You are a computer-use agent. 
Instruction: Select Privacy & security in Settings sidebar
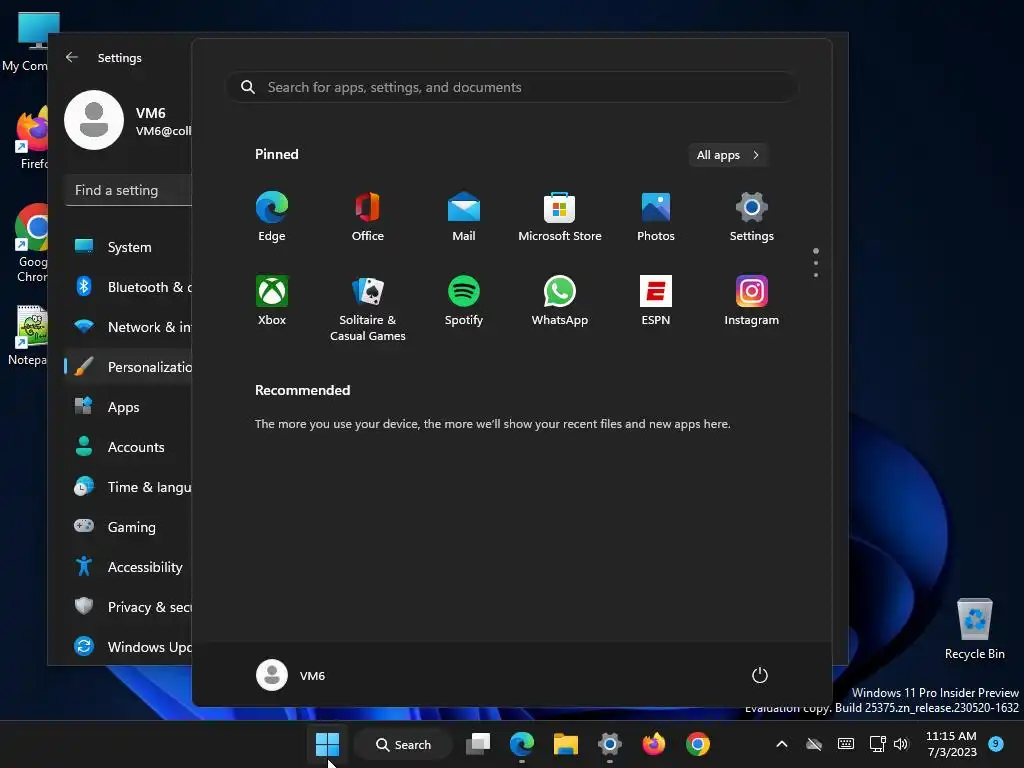click(129, 607)
